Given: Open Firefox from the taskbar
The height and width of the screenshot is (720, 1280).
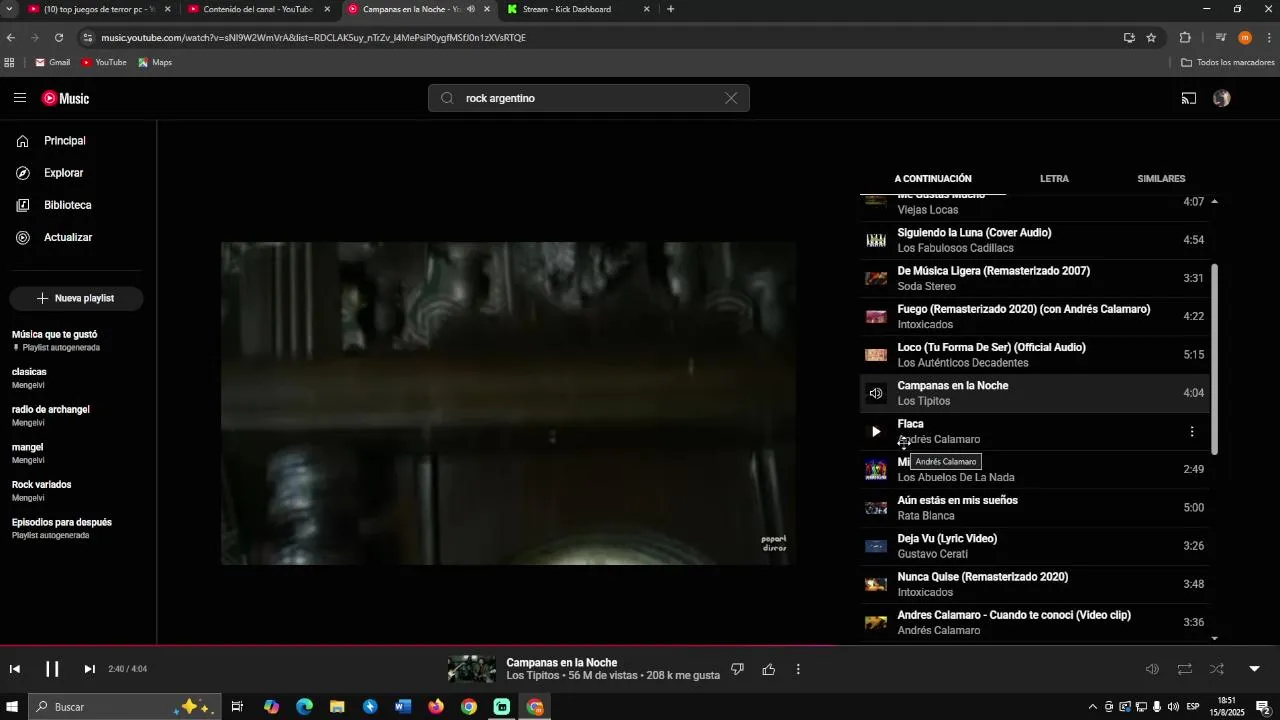Looking at the screenshot, I should click(436, 707).
